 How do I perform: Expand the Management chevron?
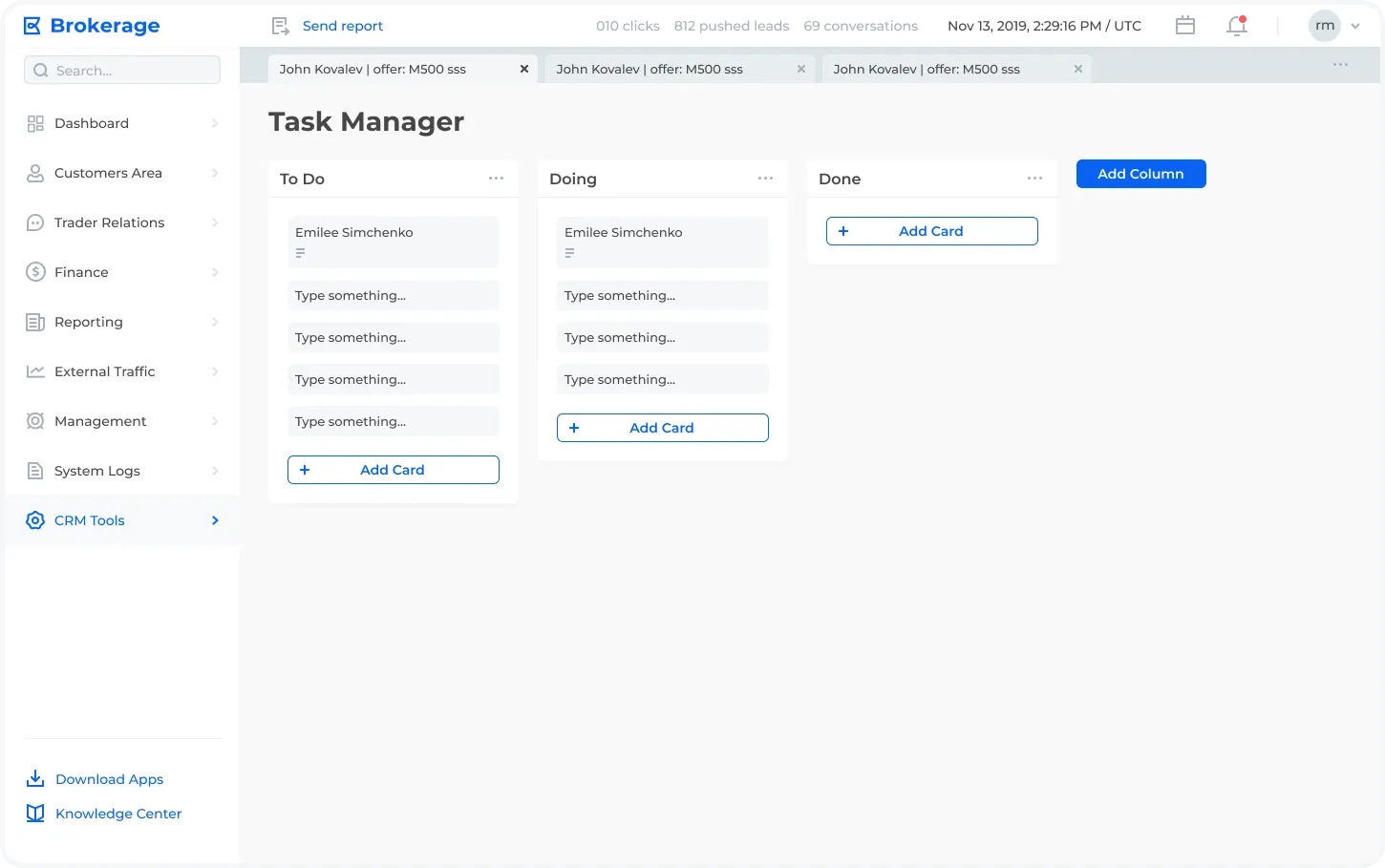tap(215, 421)
